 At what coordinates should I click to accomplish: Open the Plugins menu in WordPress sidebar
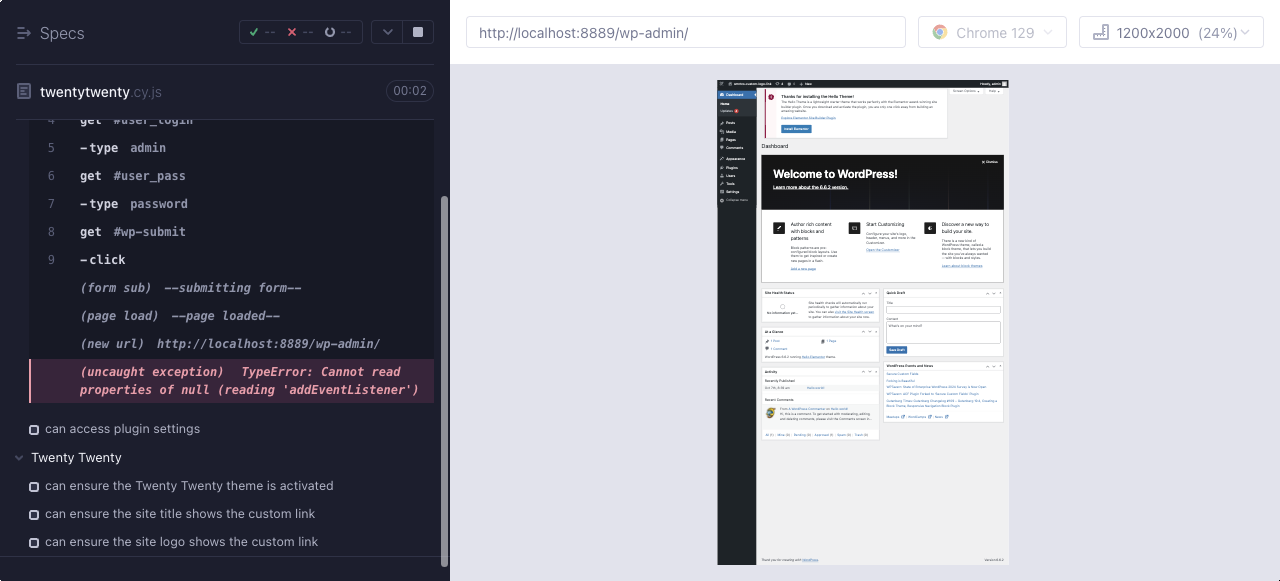[x=732, y=167]
